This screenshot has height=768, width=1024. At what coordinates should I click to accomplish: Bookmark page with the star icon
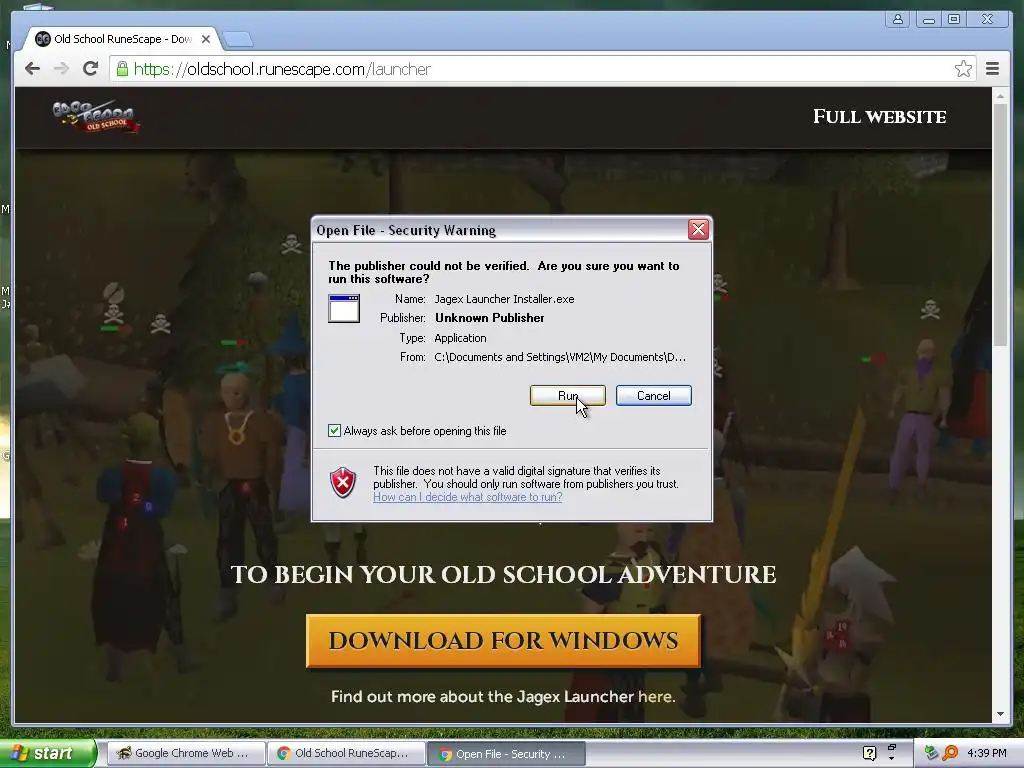click(963, 69)
